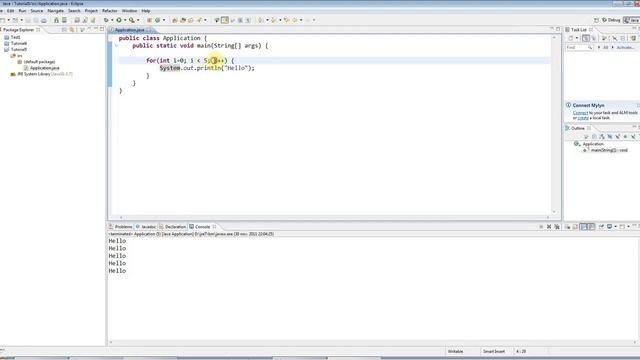Collapse the main method folding marker
Image resolution: width=640 pixels, height=360 pixels.
click(116, 46)
